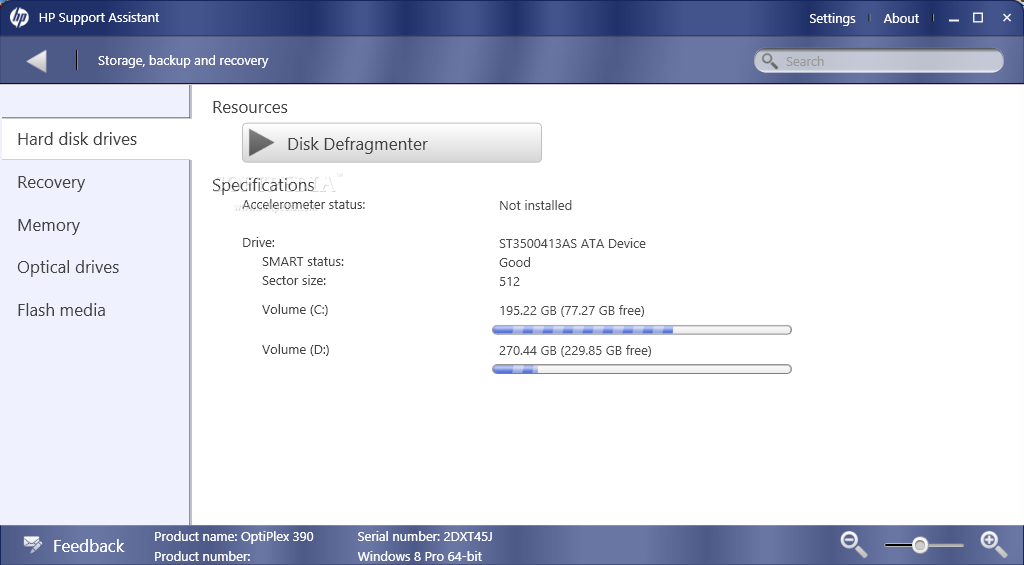Go back using the left arrow

(37, 61)
